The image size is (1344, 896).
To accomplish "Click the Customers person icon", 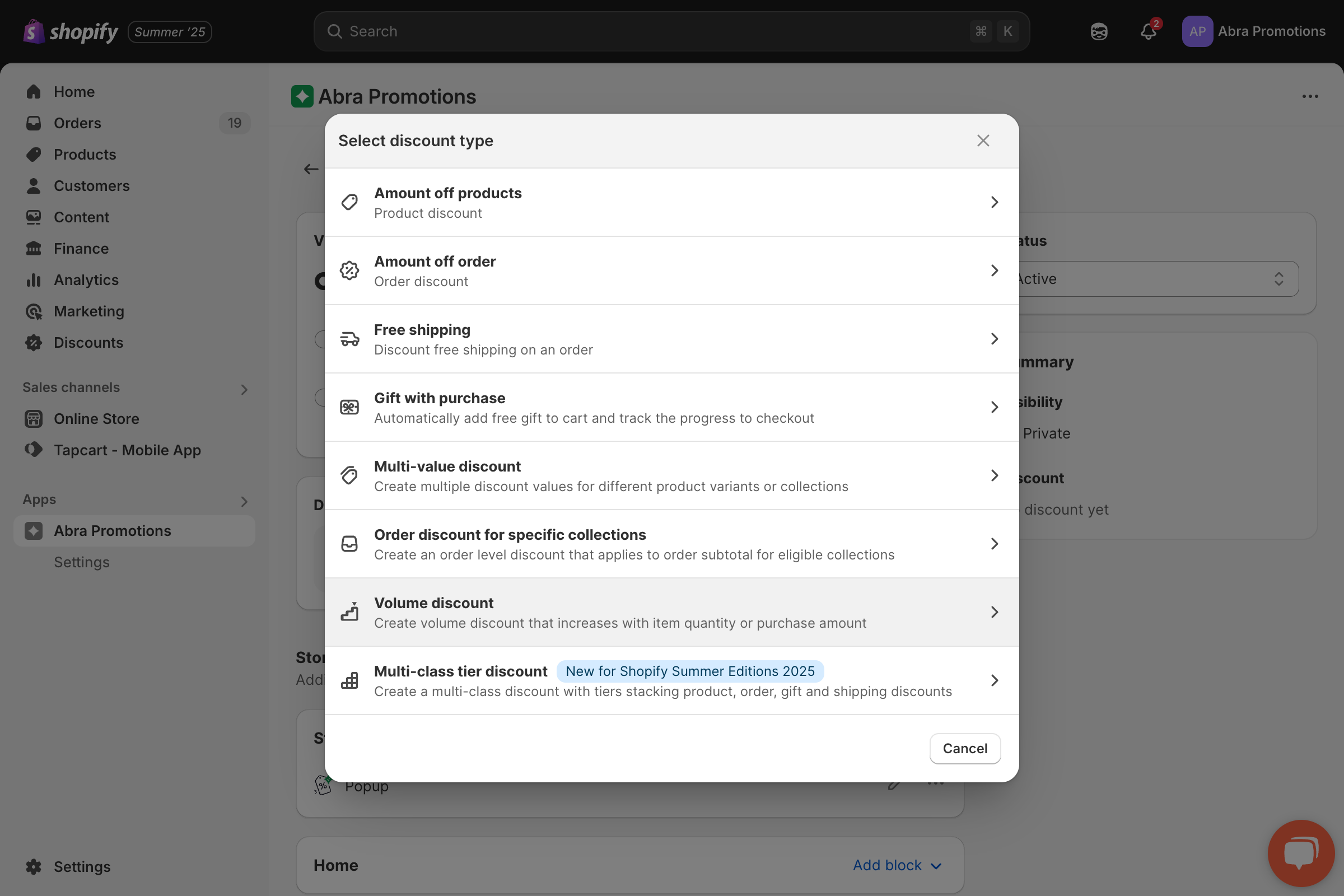I will tap(34, 186).
